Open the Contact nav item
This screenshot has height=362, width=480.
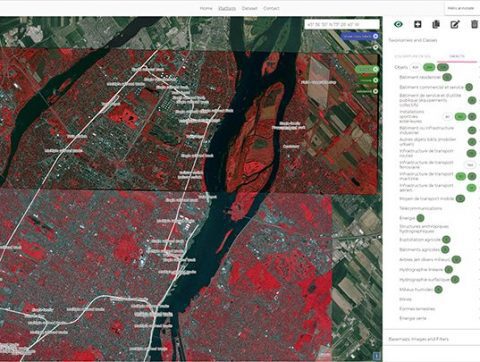click(x=271, y=8)
